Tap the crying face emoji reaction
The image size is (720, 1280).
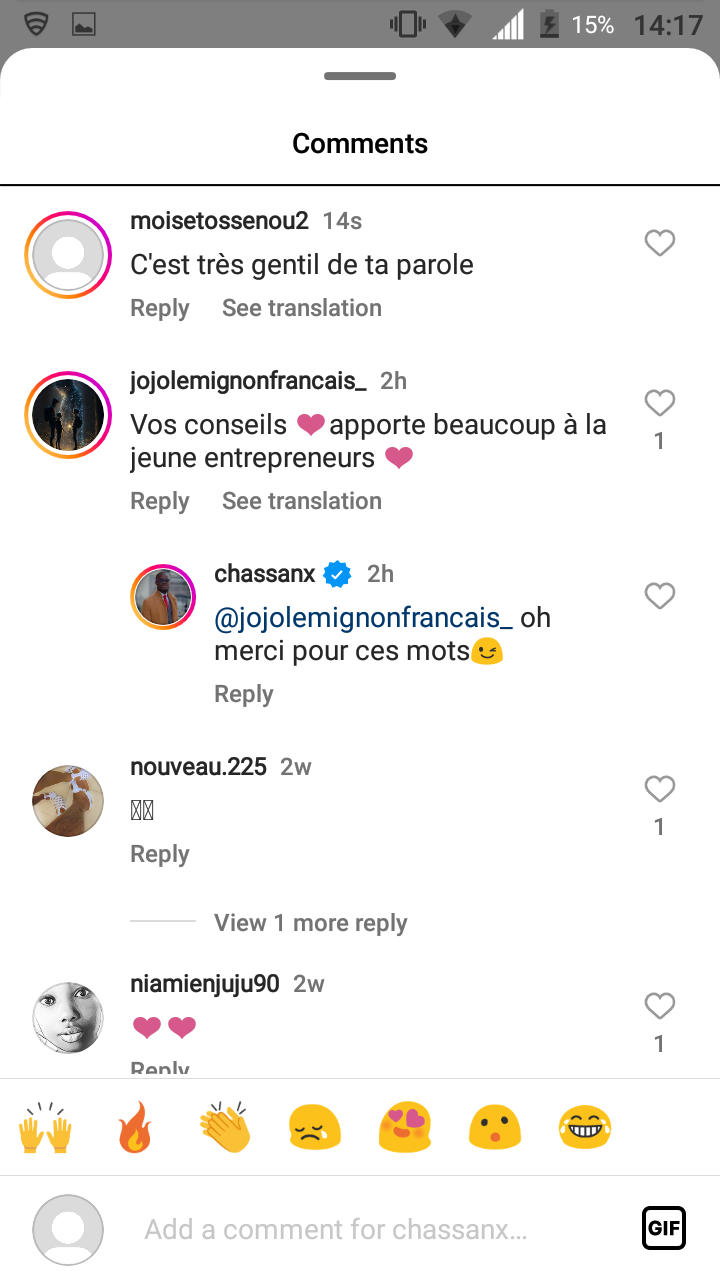pos(315,1128)
